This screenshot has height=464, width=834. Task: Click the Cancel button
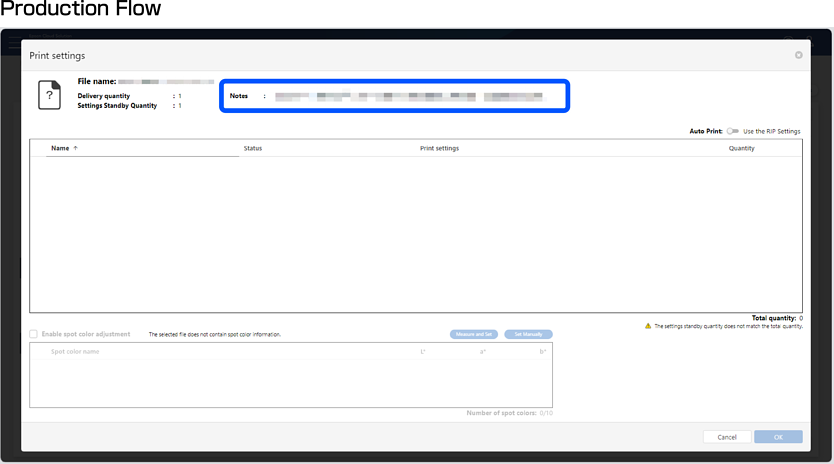[727, 437]
